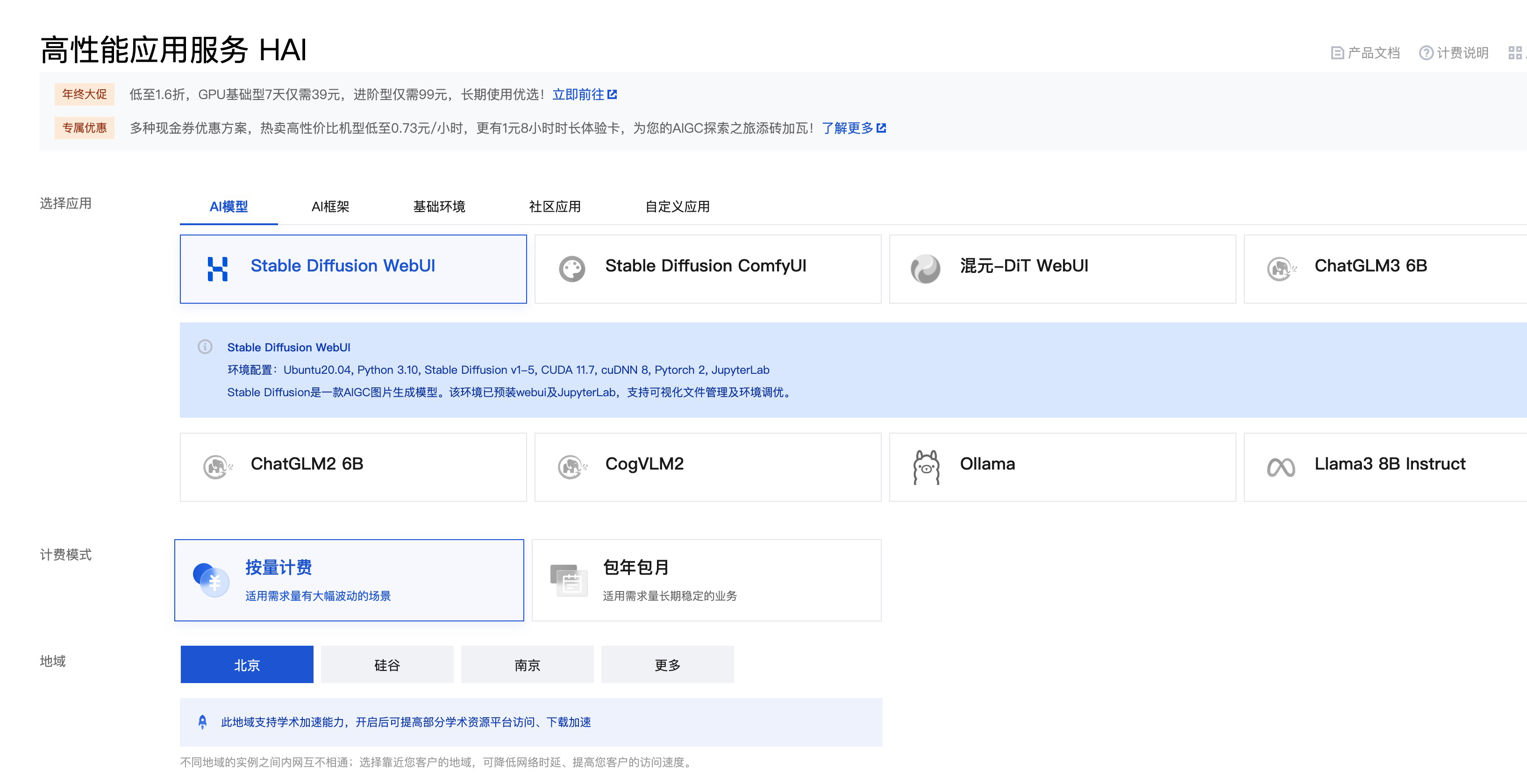Expand the 更多 region list
1527x784 pixels.
pyautogui.click(x=667, y=664)
